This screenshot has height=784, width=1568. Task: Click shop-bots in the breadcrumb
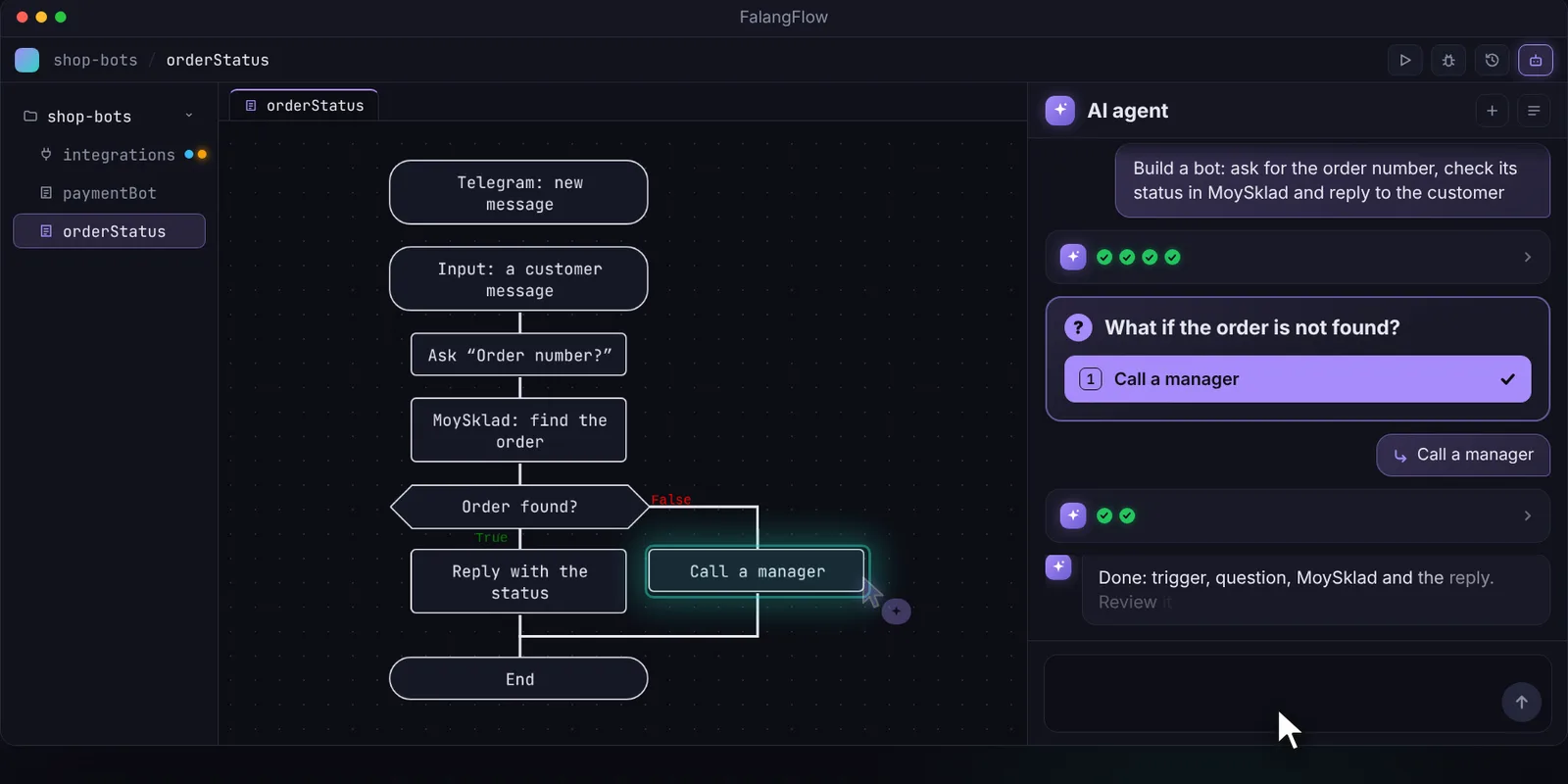95,60
